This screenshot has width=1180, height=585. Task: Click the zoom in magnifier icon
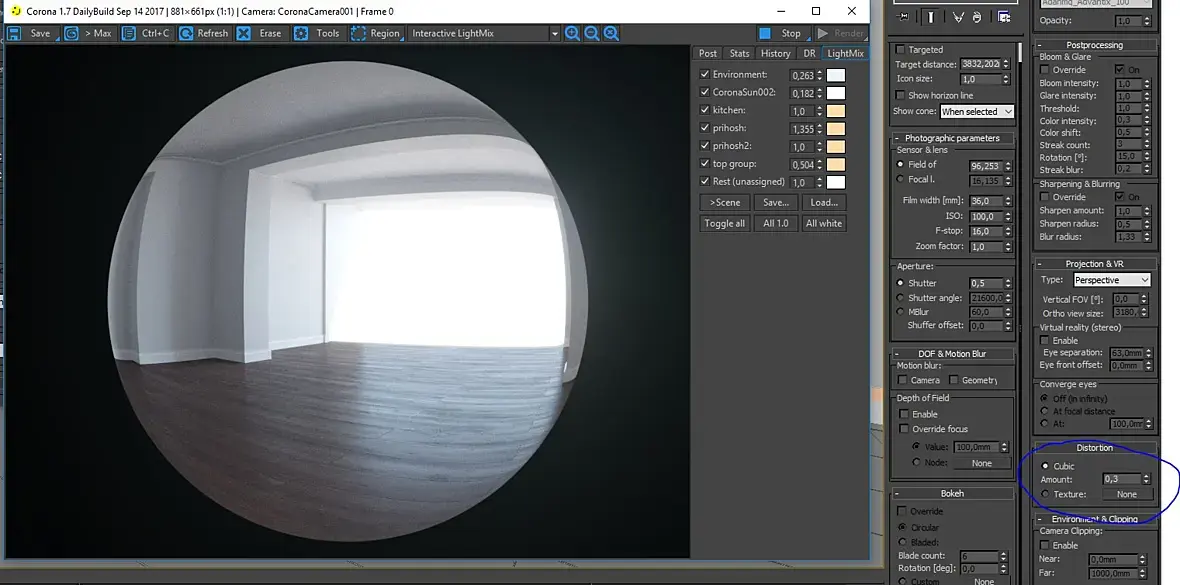tap(572, 33)
